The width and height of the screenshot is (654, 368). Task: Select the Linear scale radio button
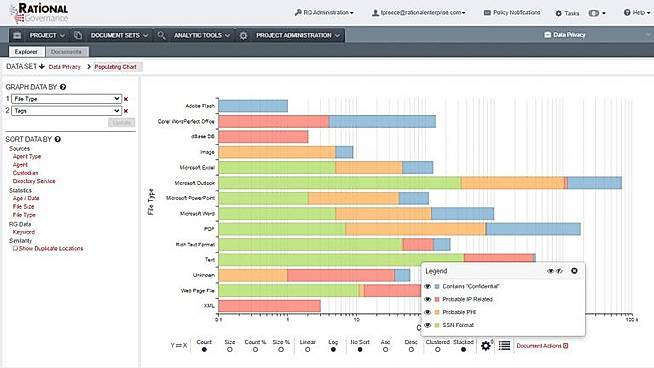(307, 350)
